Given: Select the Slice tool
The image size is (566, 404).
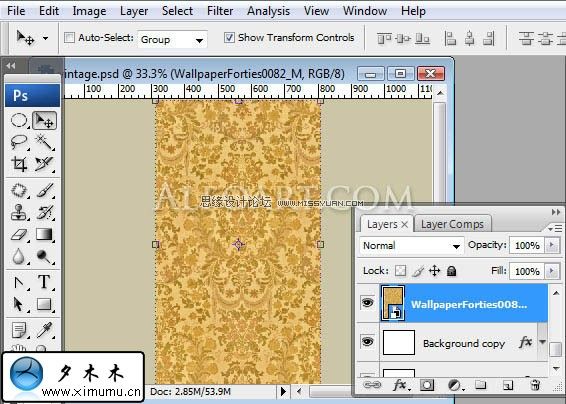Looking at the screenshot, I should tap(44, 164).
